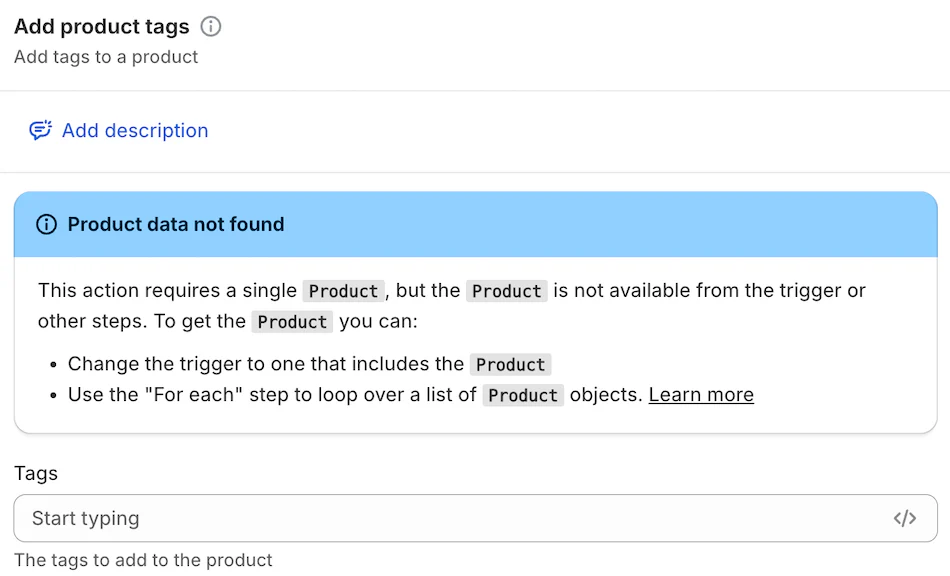Click the "Add tags to a product" subtitle
The width and height of the screenshot is (950, 576).
[106, 57]
